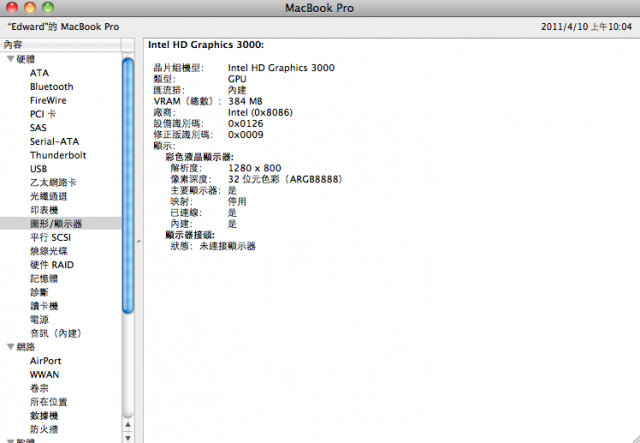Viewport: 640px width, 443px height.
Task: Click the sidebar scroll up arrow
Action: tap(128, 425)
